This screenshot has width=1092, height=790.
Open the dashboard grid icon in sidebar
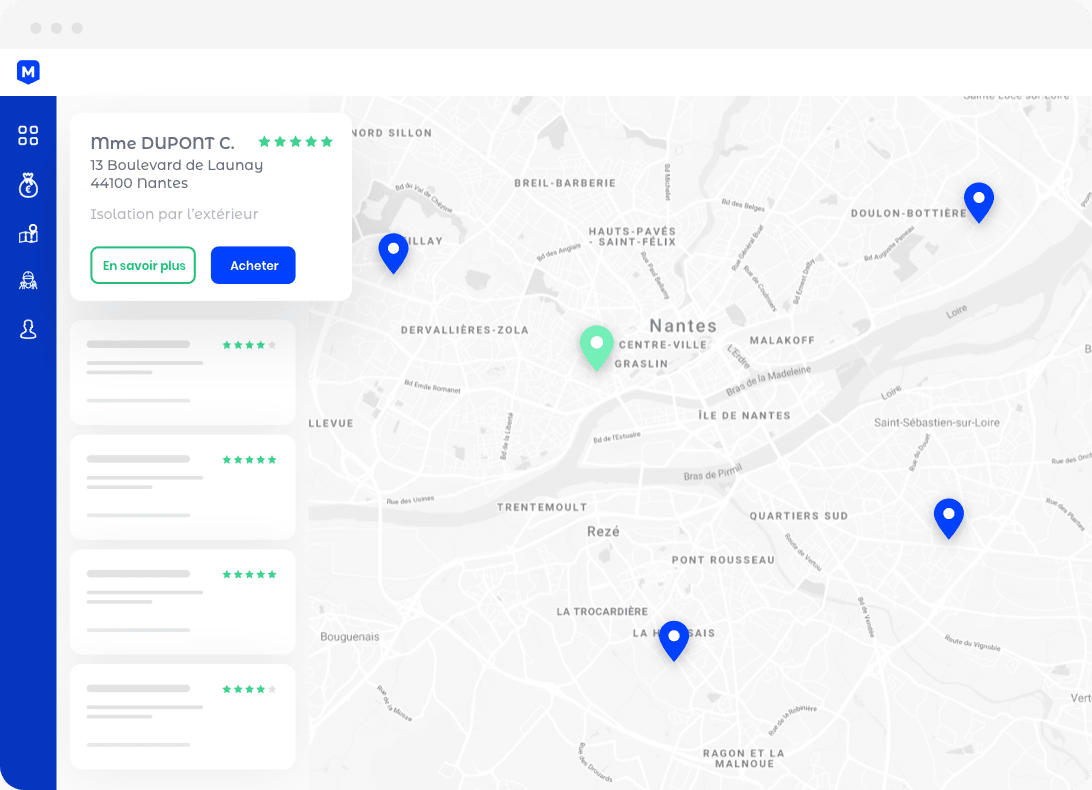28,135
